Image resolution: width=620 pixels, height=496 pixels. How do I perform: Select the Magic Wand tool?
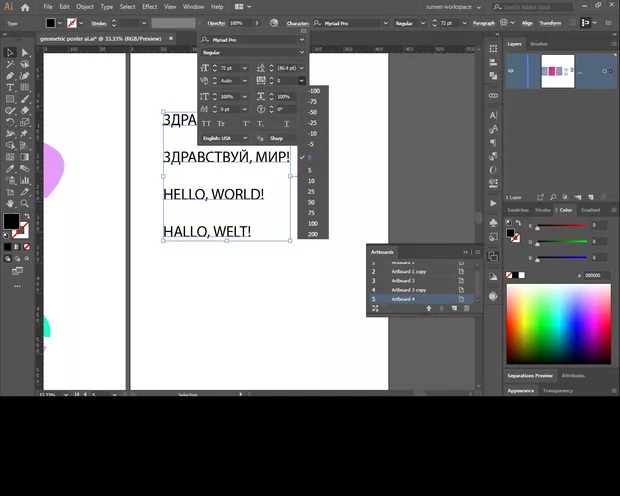point(10,64)
